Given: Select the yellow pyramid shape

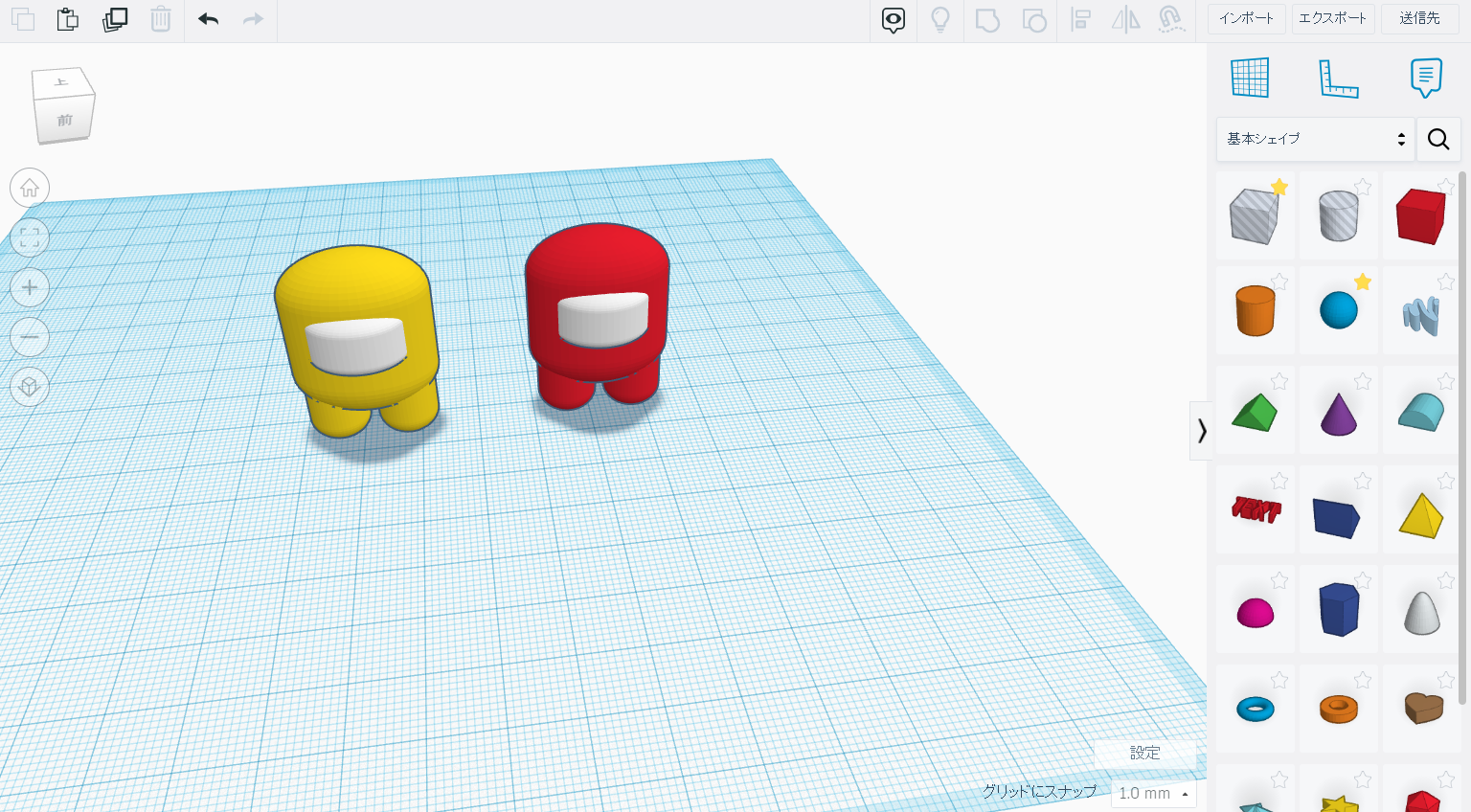Looking at the screenshot, I should [x=1421, y=515].
